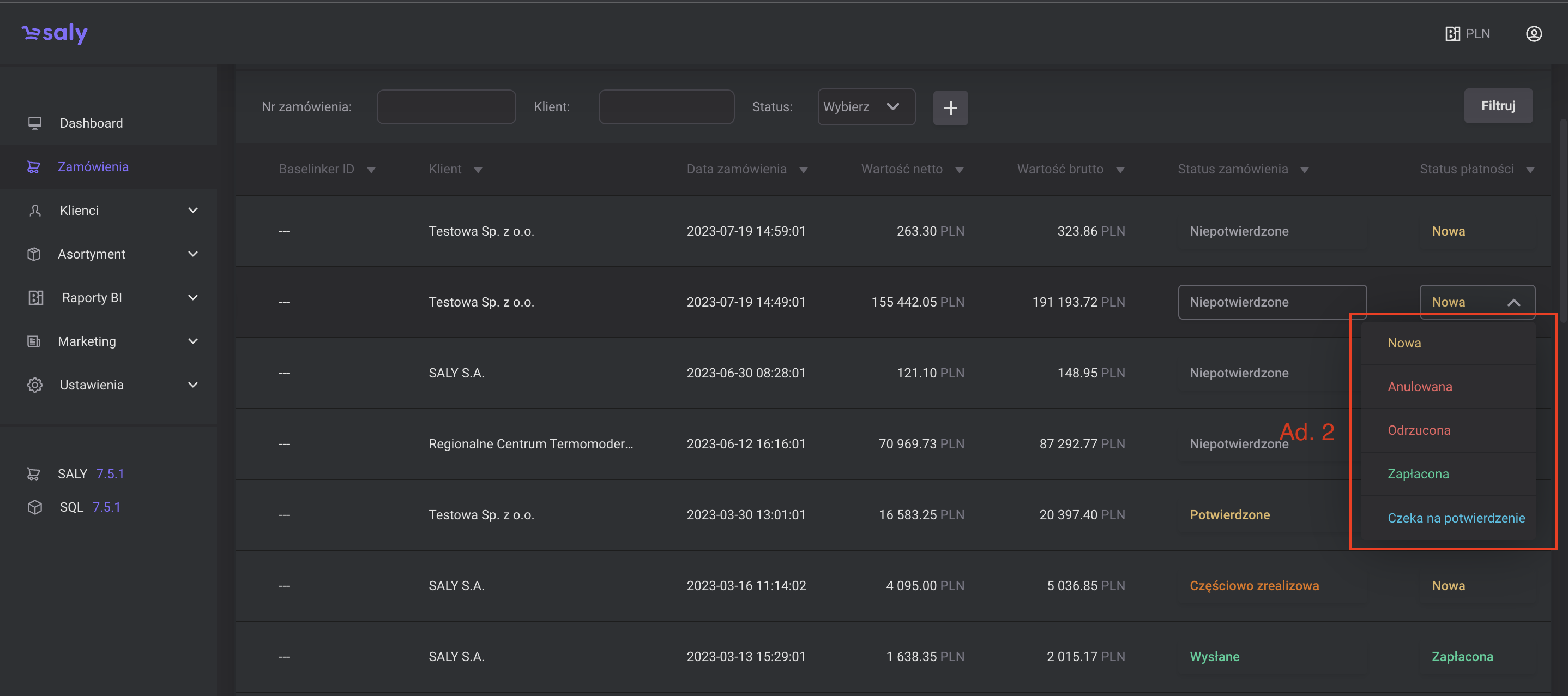Click the Dashboard monitor icon
The width and height of the screenshot is (1568, 696).
click(35, 123)
